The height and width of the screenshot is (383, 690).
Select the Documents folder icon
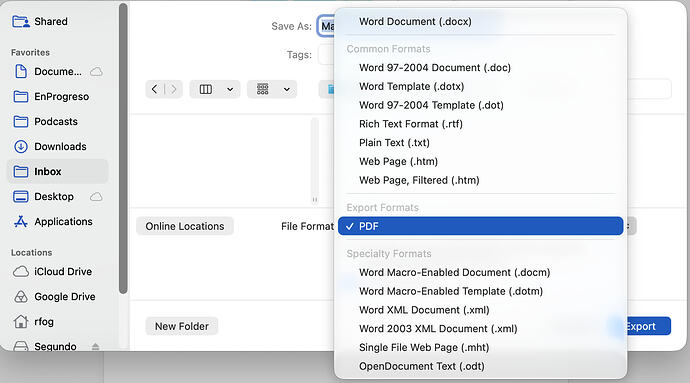point(21,71)
